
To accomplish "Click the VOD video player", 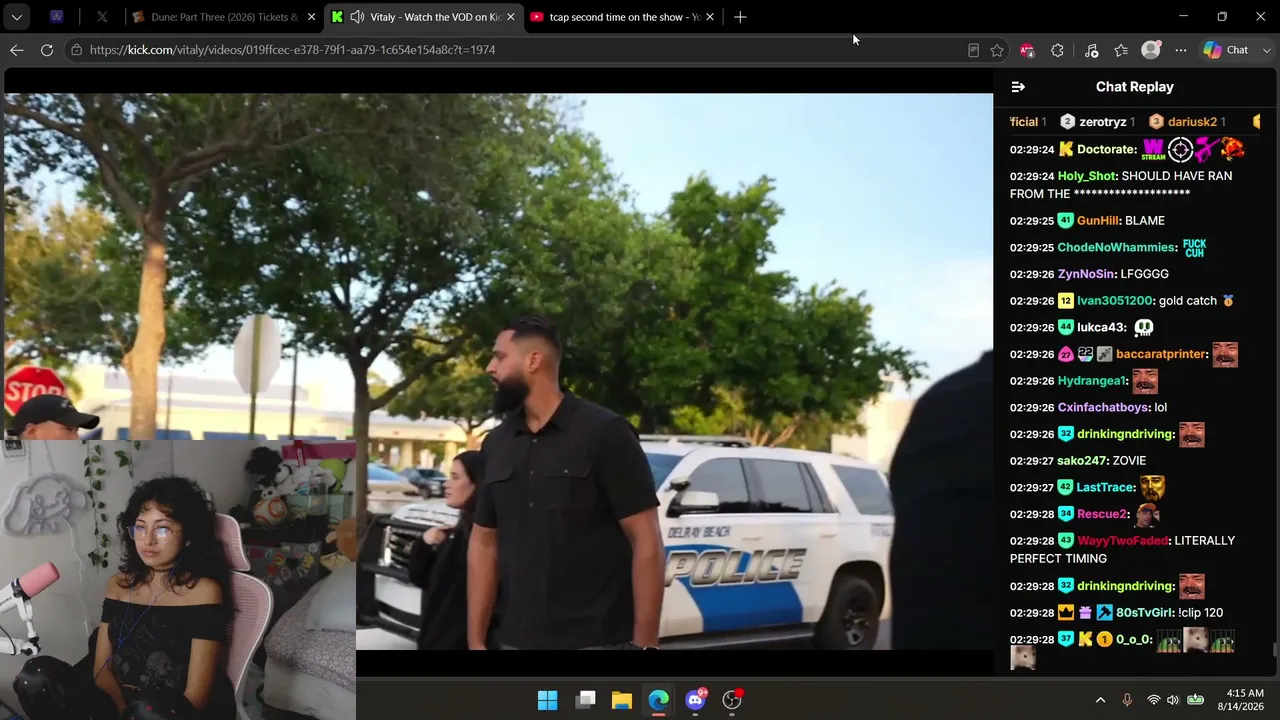I will [x=498, y=371].
